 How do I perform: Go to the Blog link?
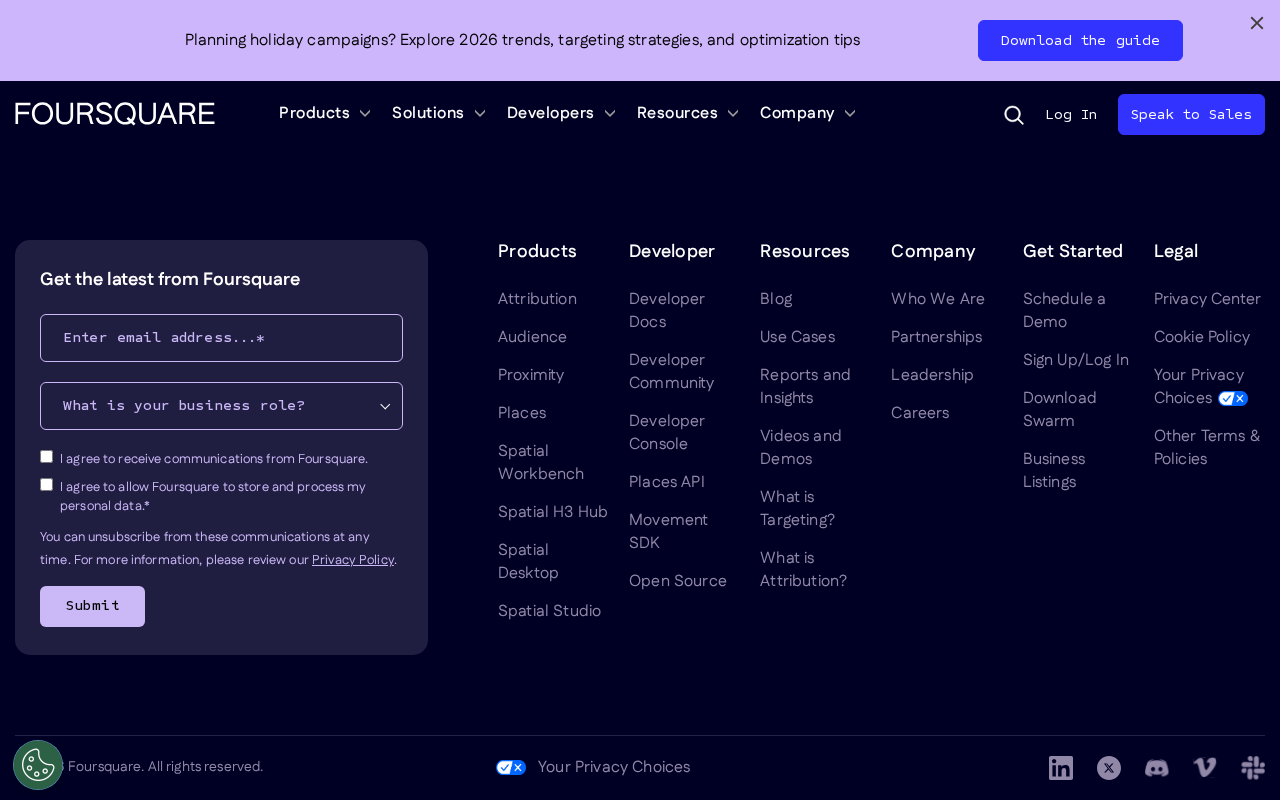776,299
